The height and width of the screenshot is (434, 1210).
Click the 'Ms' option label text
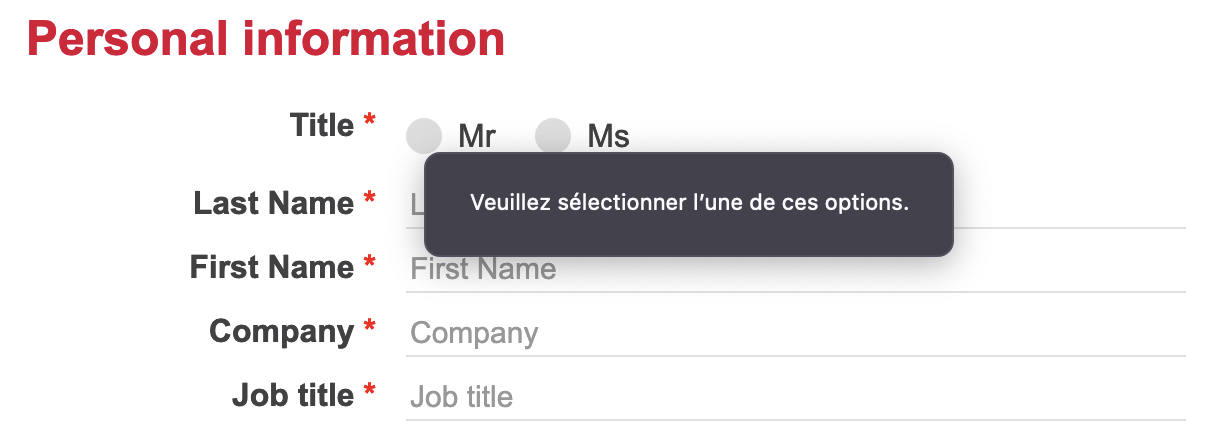point(608,136)
